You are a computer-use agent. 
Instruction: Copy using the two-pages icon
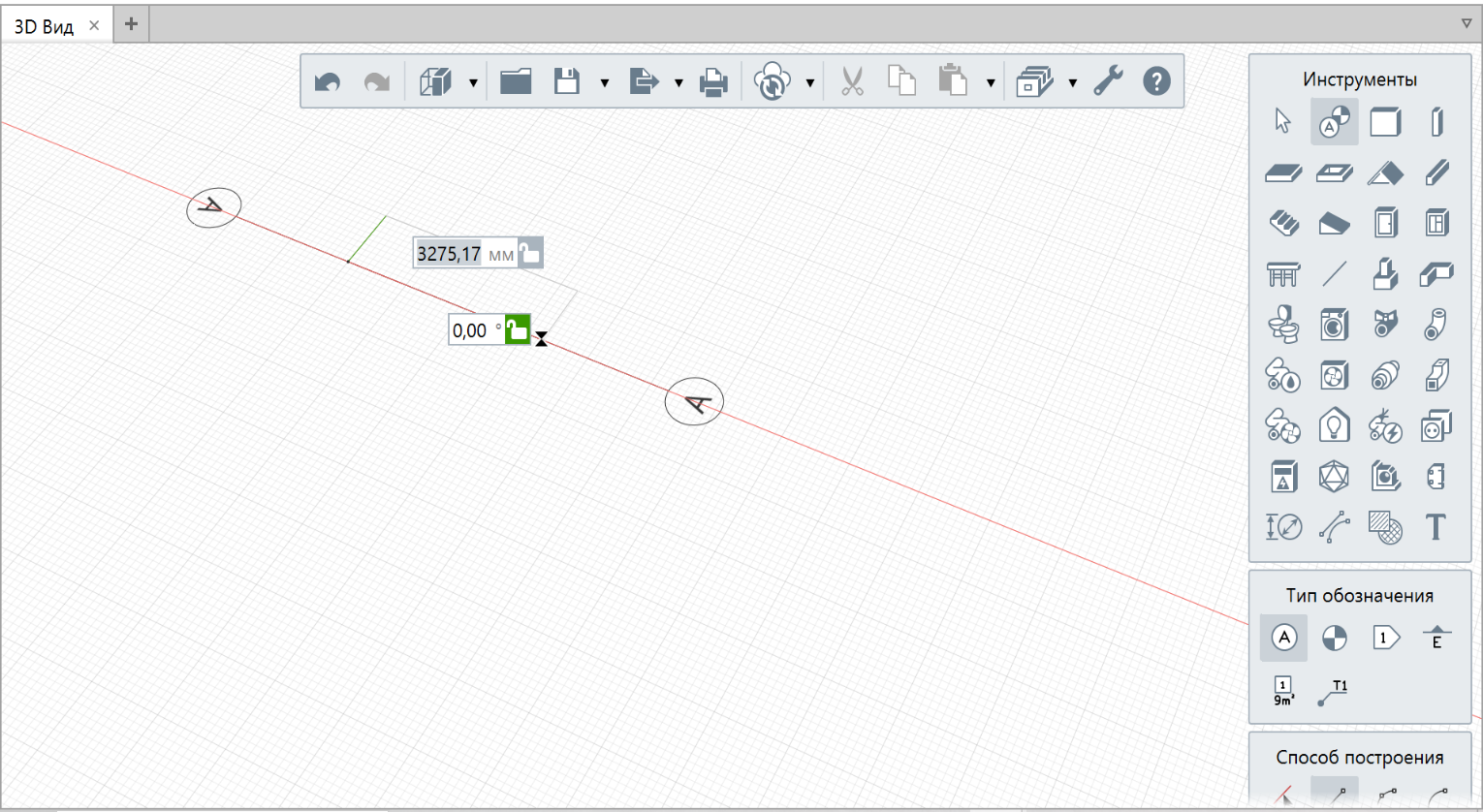[x=902, y=81]
